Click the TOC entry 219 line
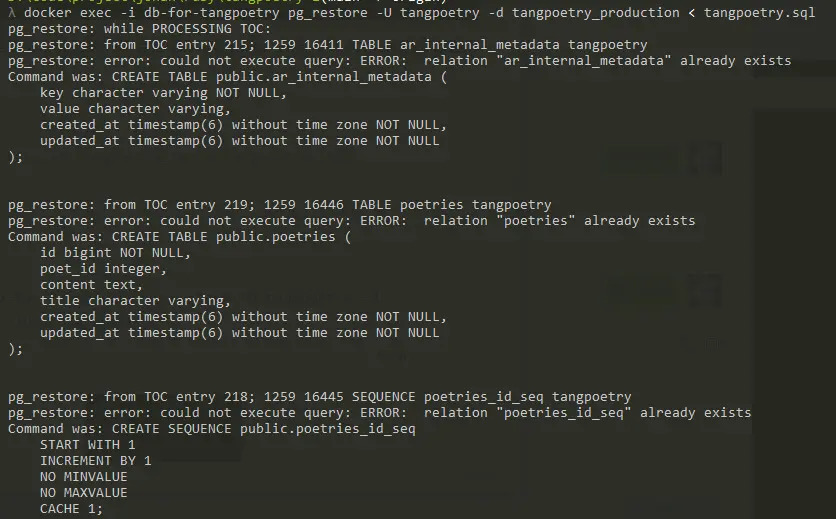This screenshot has height=519, width=836. pos(279,205)
